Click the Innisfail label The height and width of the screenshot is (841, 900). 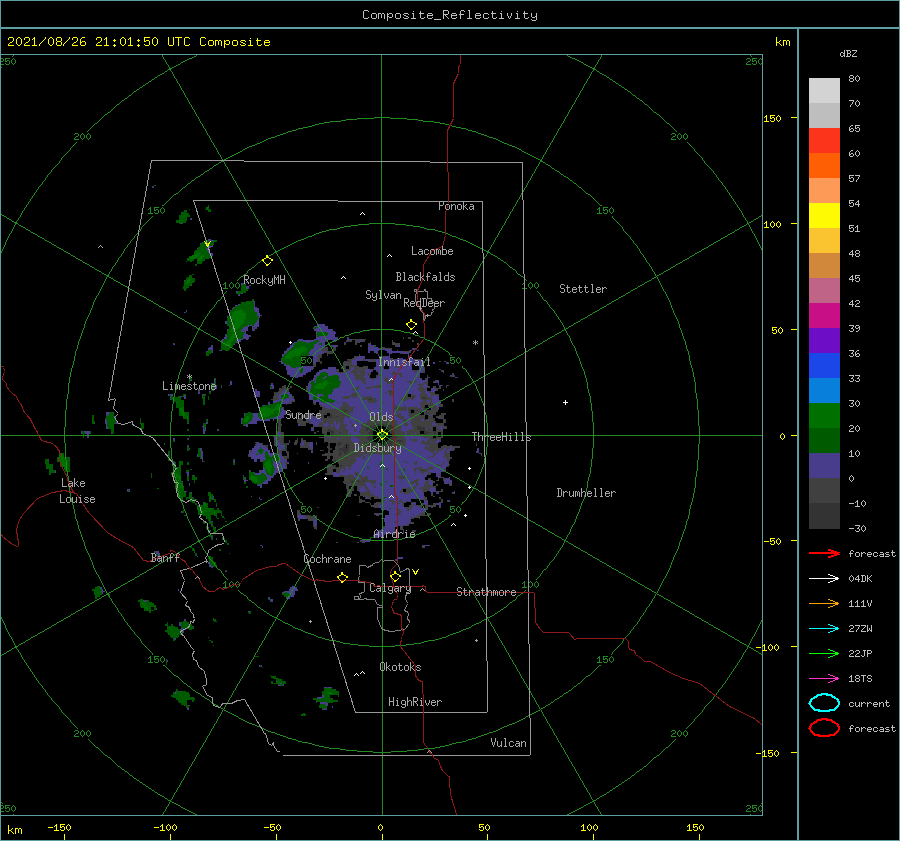point(404,362)
